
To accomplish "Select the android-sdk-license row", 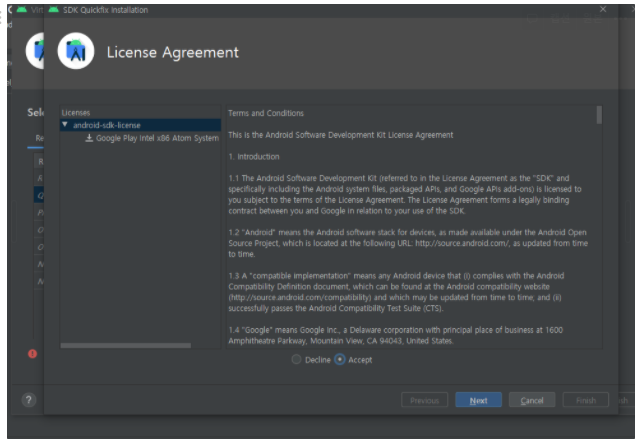I will click(x=140, y=125).
